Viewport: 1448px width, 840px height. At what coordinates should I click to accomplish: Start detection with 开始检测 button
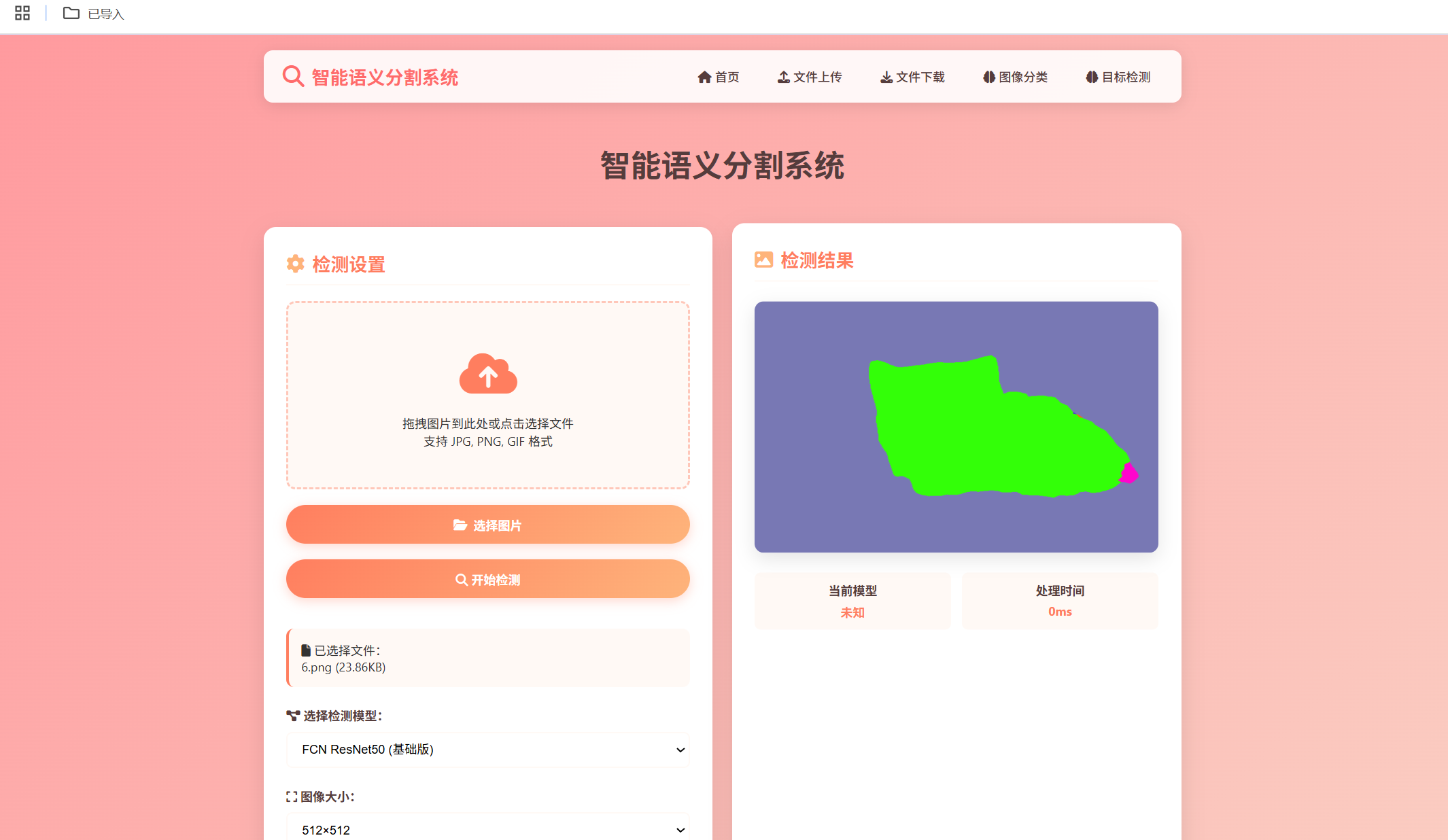(488, 579)
